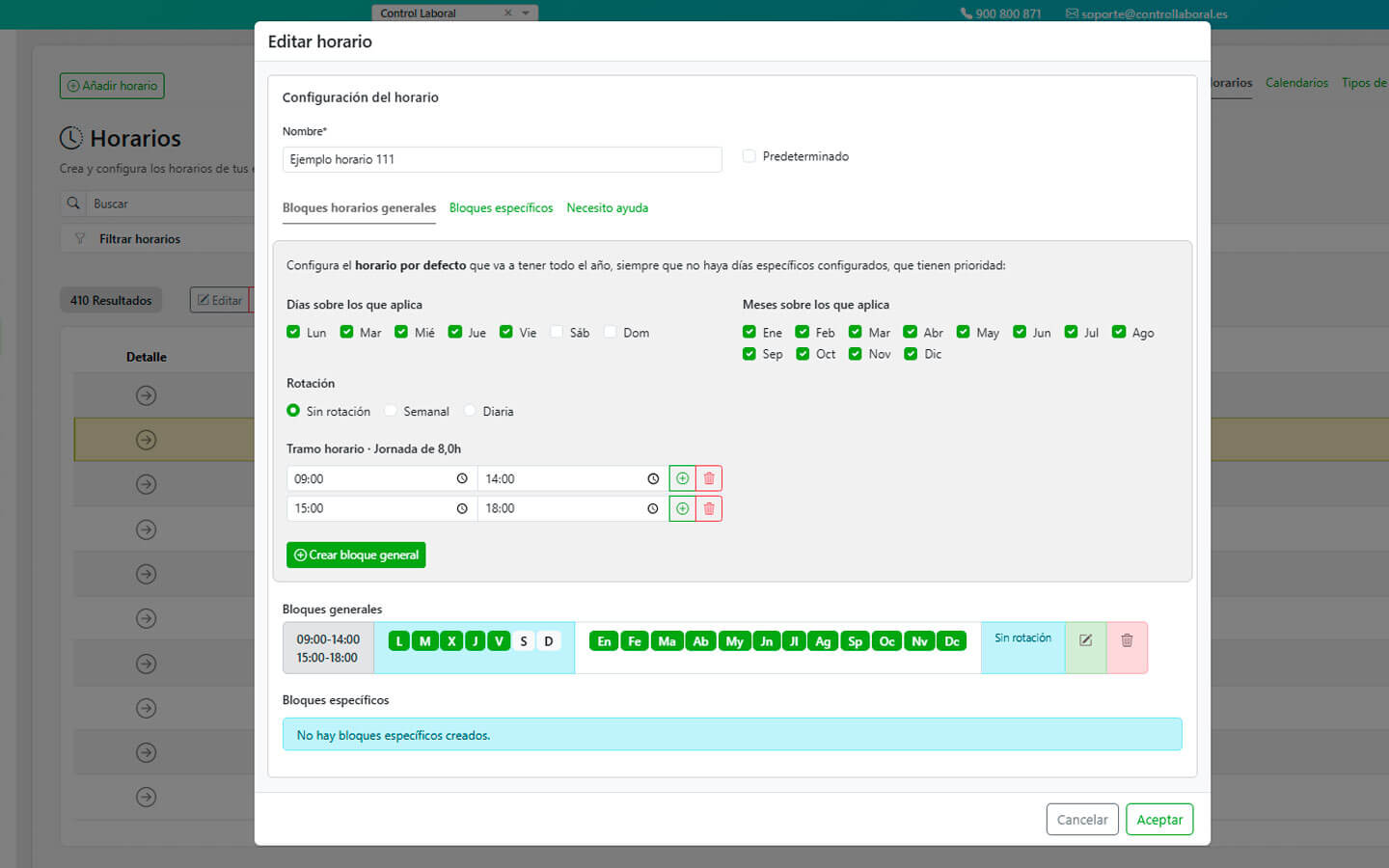Expand the Control Laboral dropdown arrow
Viewport: 1389px width, 868px height.
click(526, 14)
